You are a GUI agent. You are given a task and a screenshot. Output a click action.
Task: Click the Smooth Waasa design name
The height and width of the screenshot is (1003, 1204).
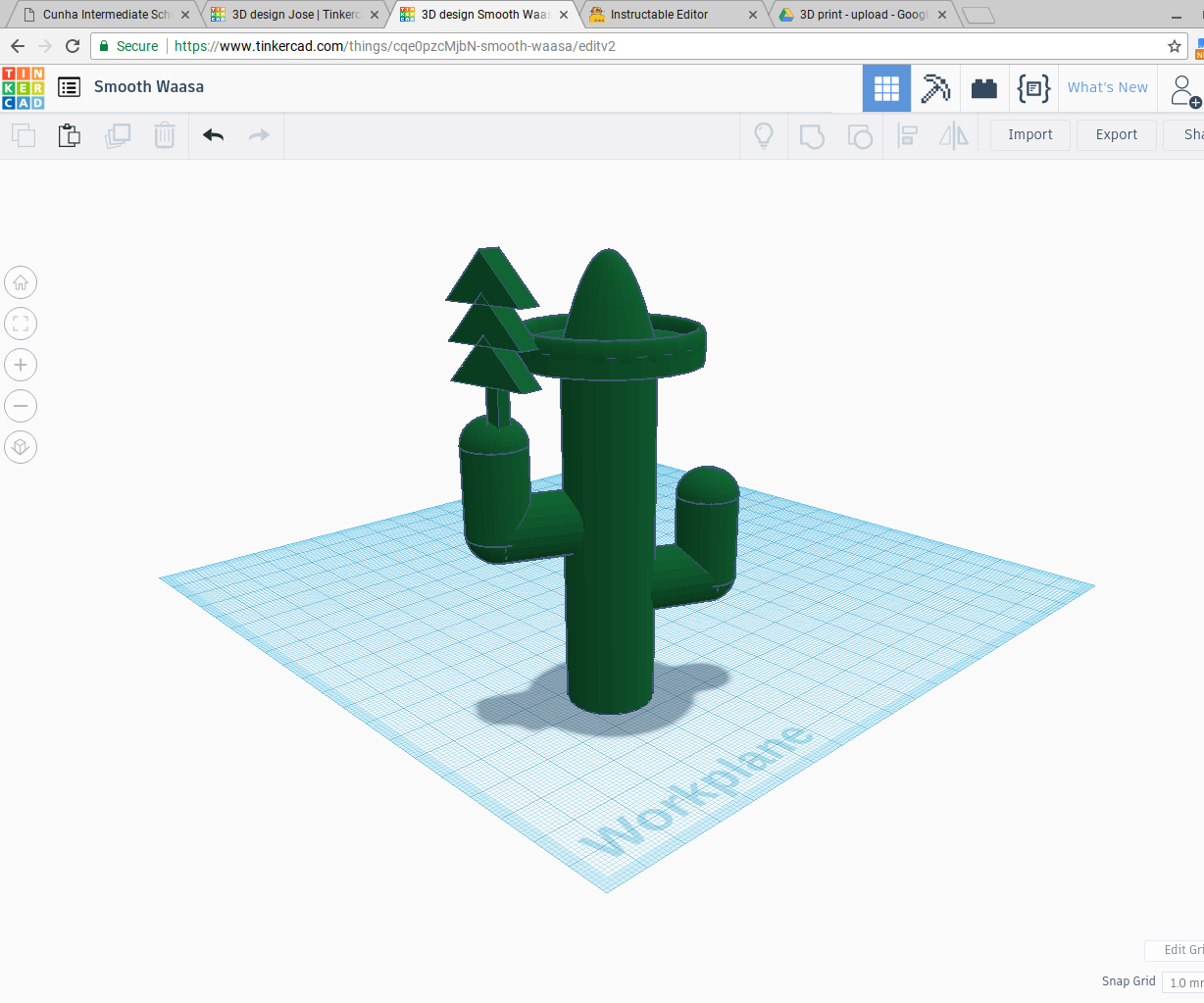[x=149, y=87]
